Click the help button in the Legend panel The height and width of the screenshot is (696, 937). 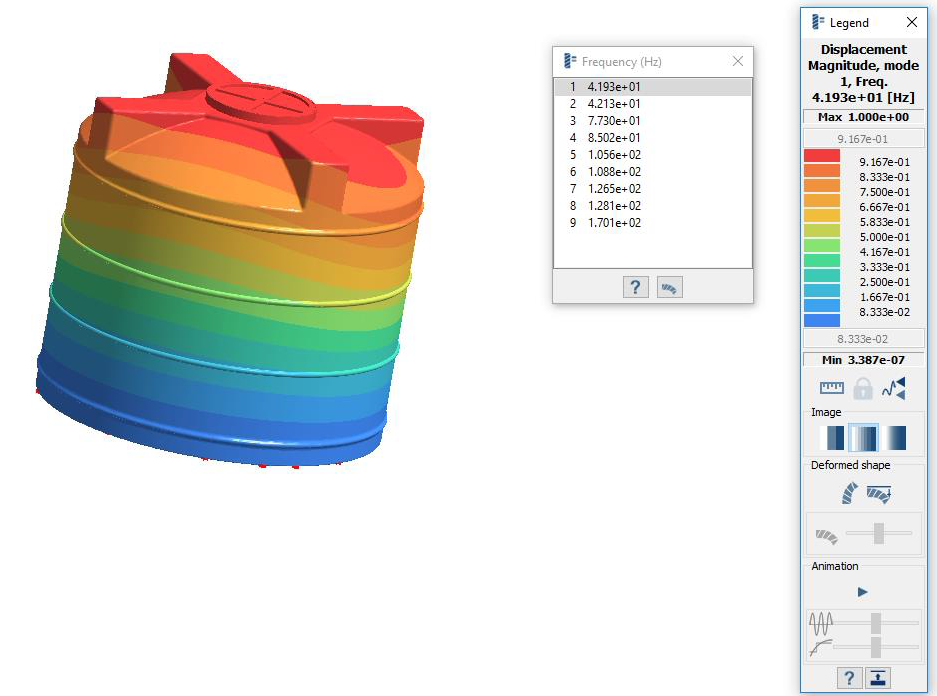tap(849, 679)
